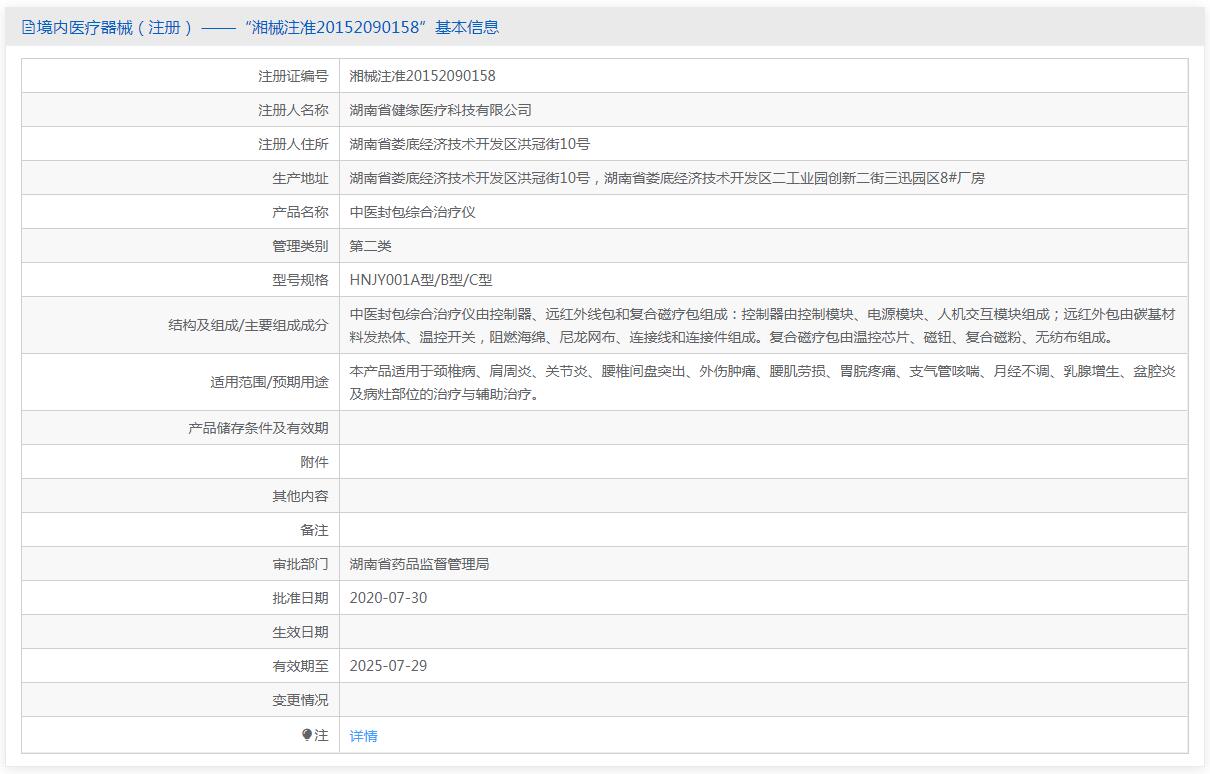Click registrant name 湖南省健缘医疗科技有限公司
This screenshot has height=774, width=1210.
[x=440, y=110]
